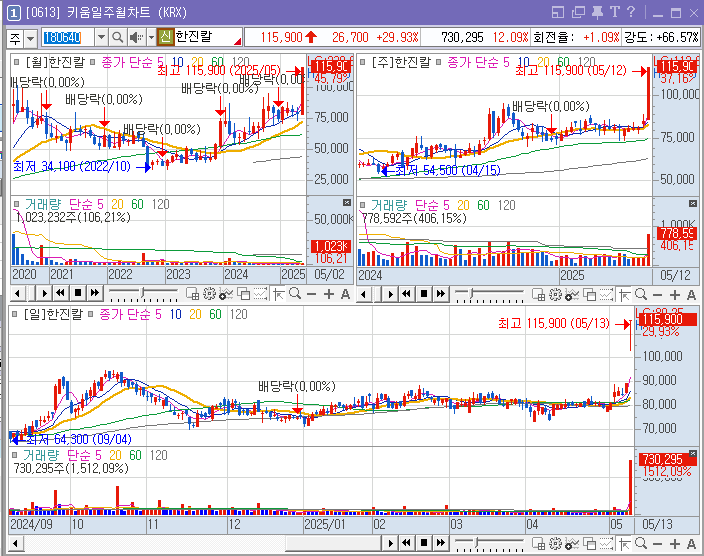704x556 pixels.
Task: Increase weekly chart bars with plus
Action: [674, 295]
